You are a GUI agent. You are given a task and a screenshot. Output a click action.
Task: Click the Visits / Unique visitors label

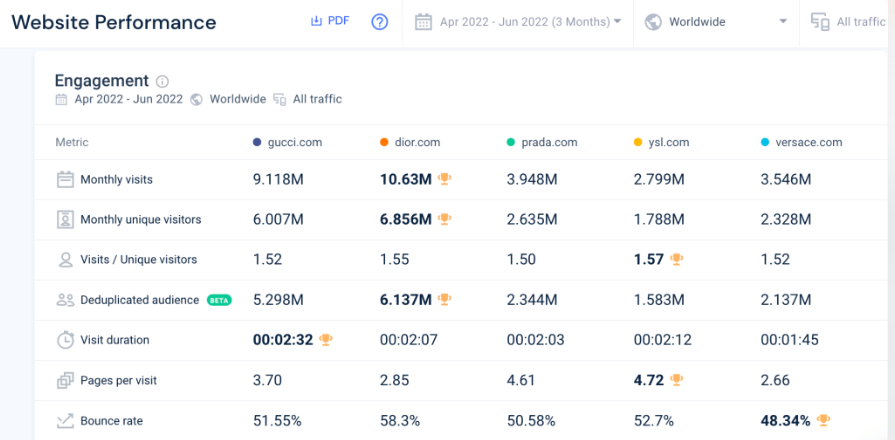coord(139,260)
